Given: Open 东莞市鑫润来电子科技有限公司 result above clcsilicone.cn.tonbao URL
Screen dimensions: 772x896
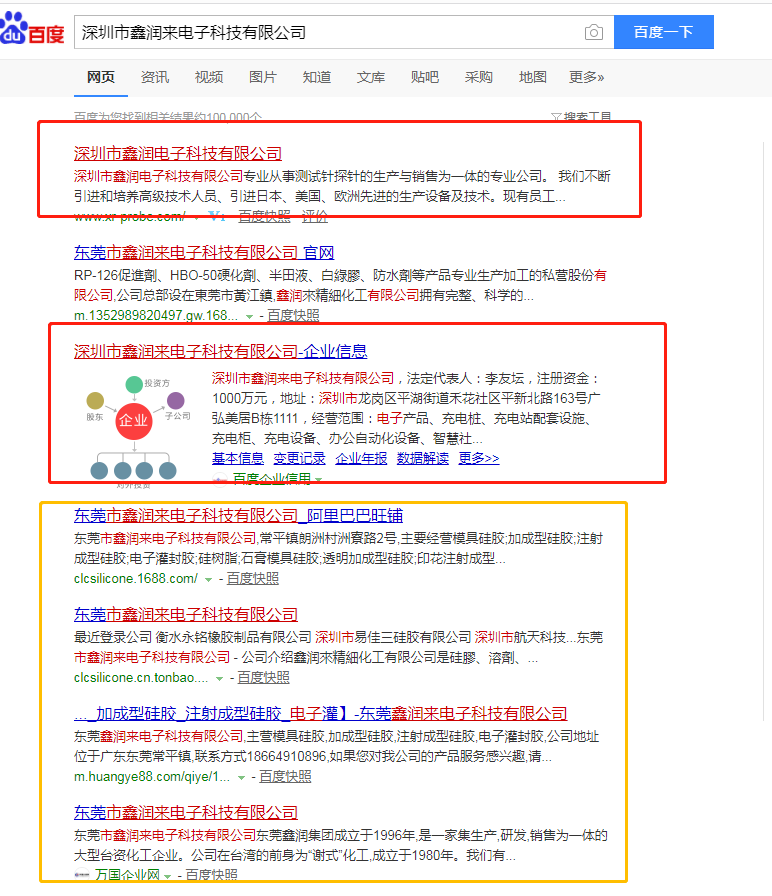Looking at the screenshot, I should tap(186, 614).
